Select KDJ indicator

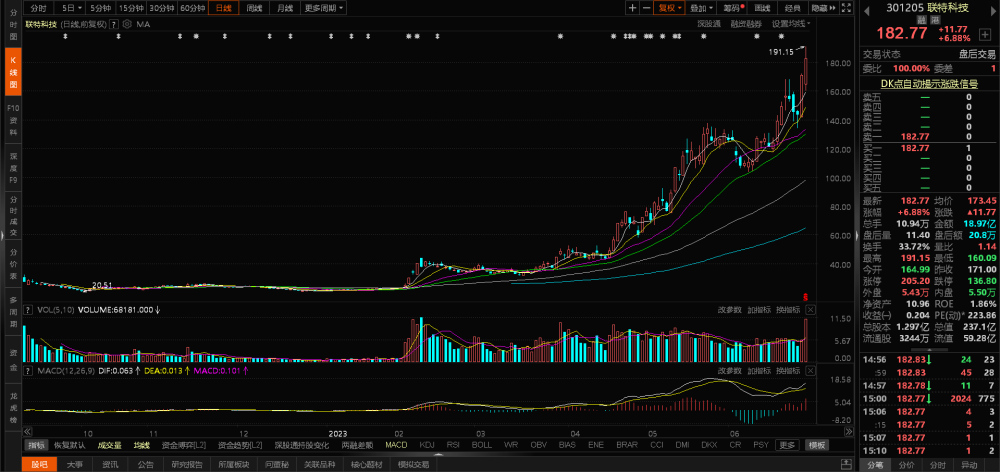[427, 445]
